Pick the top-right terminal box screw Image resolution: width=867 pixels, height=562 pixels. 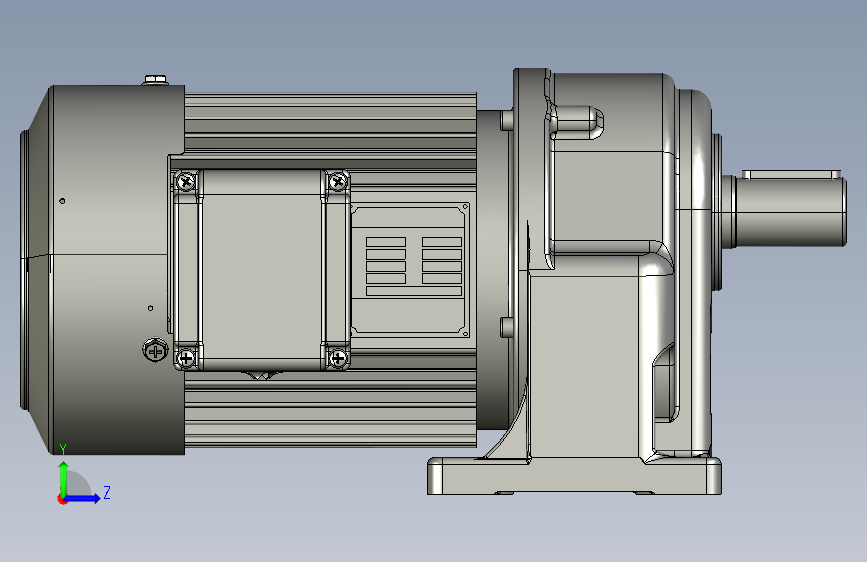337,181
